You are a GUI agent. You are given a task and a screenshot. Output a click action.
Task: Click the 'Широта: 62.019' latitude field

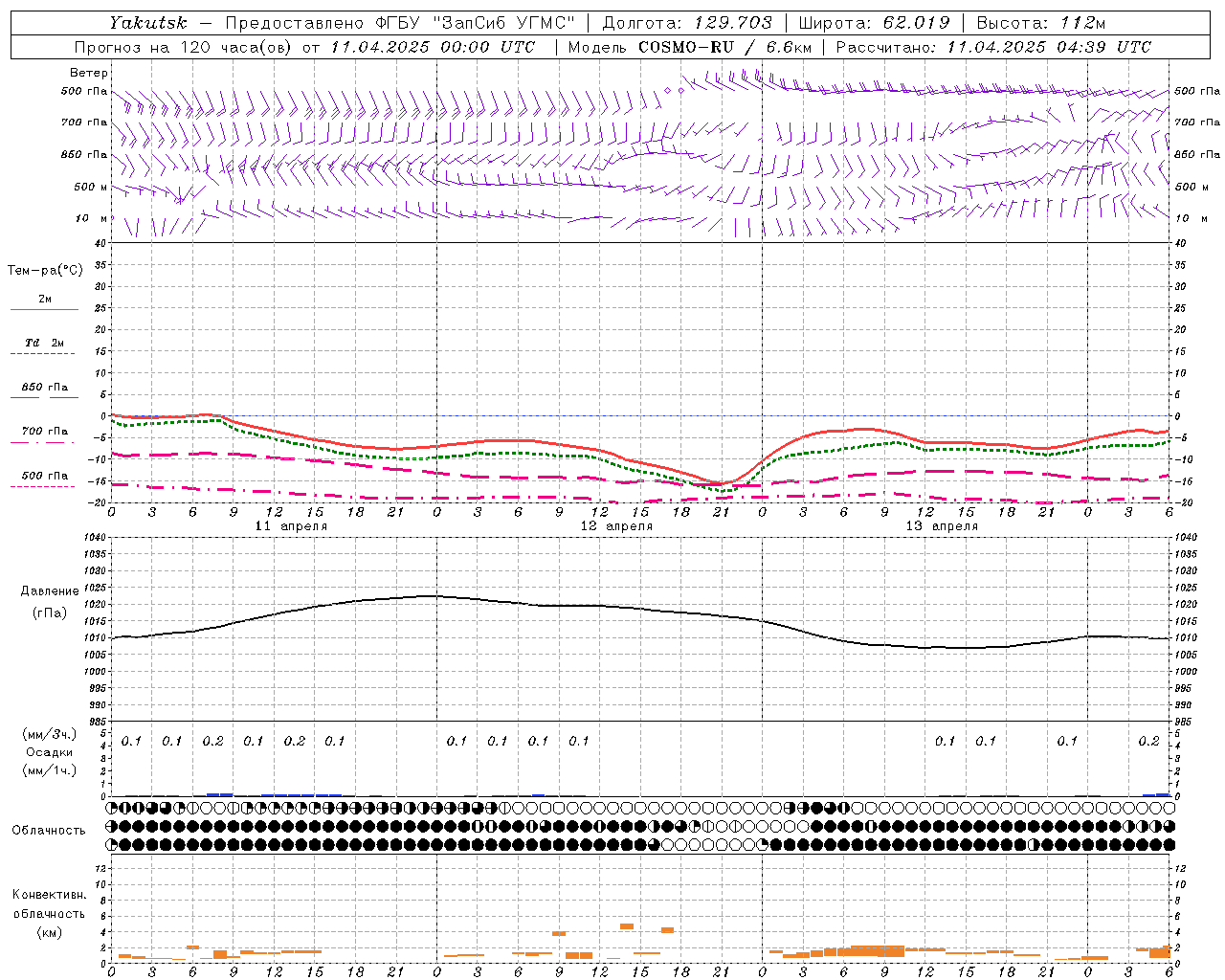[x=875, y=23]
